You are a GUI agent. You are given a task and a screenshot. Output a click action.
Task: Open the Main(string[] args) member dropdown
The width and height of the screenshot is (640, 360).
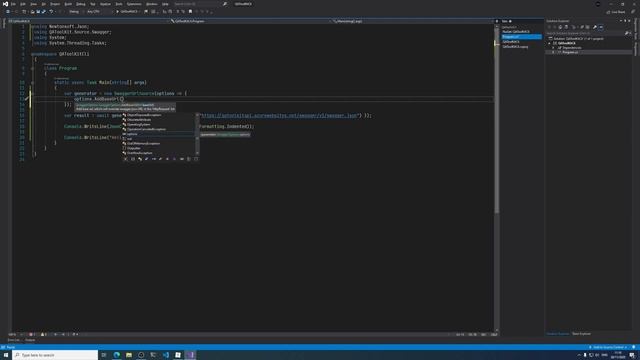[x=413, y=21]
